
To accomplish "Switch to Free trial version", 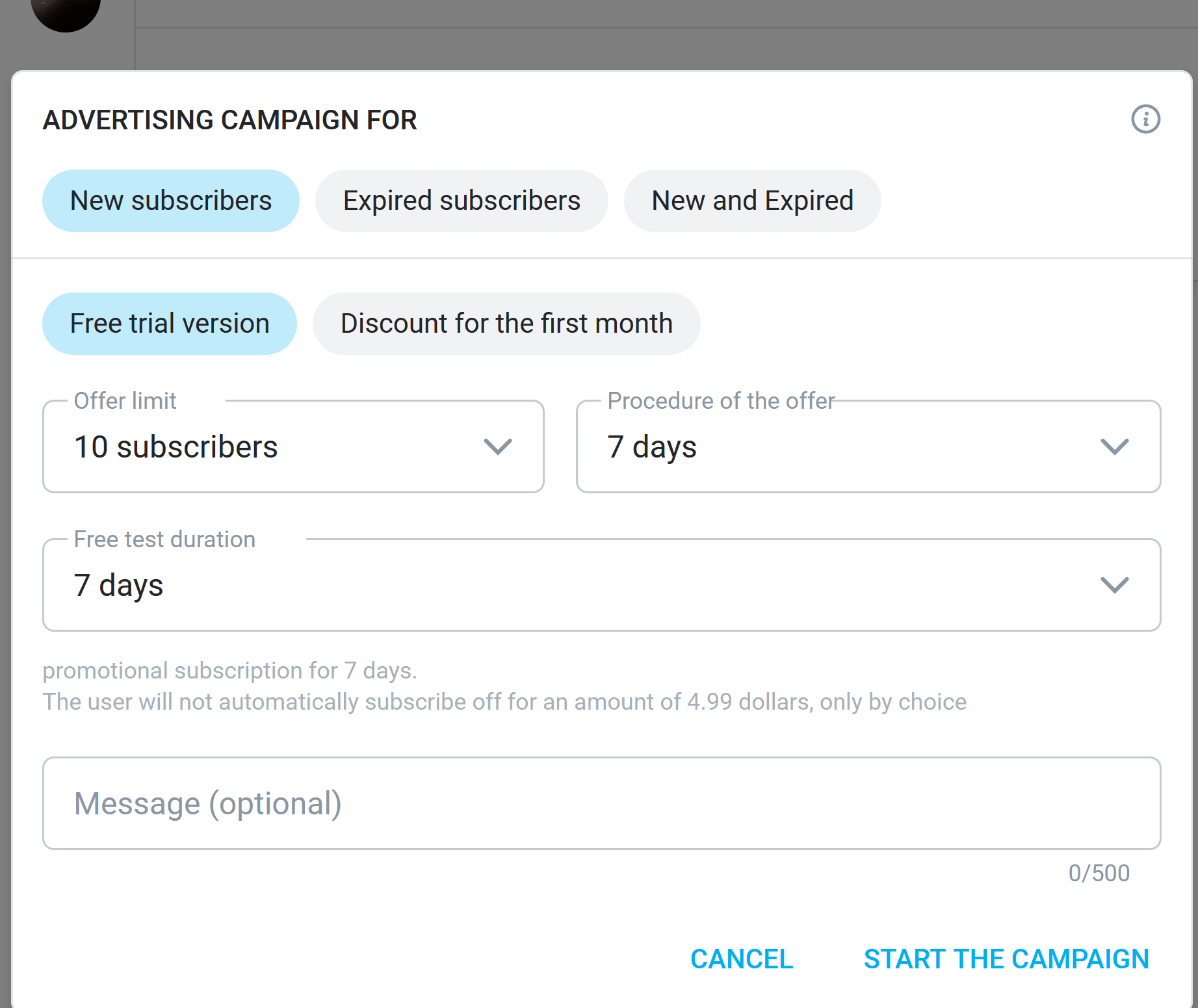I will pos(170,324).
